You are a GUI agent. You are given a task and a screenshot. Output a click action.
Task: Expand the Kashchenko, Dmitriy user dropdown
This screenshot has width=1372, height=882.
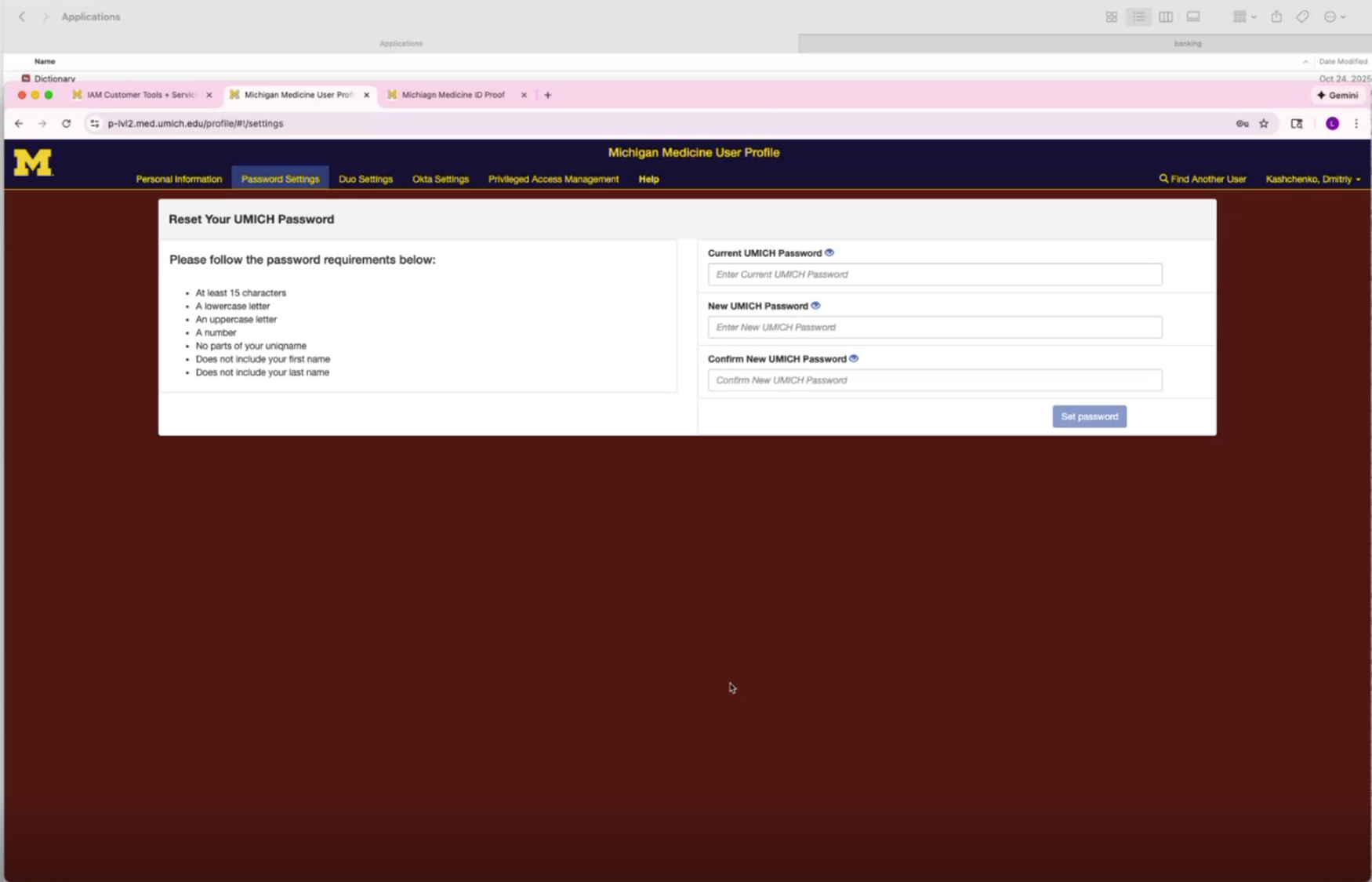1312,180
